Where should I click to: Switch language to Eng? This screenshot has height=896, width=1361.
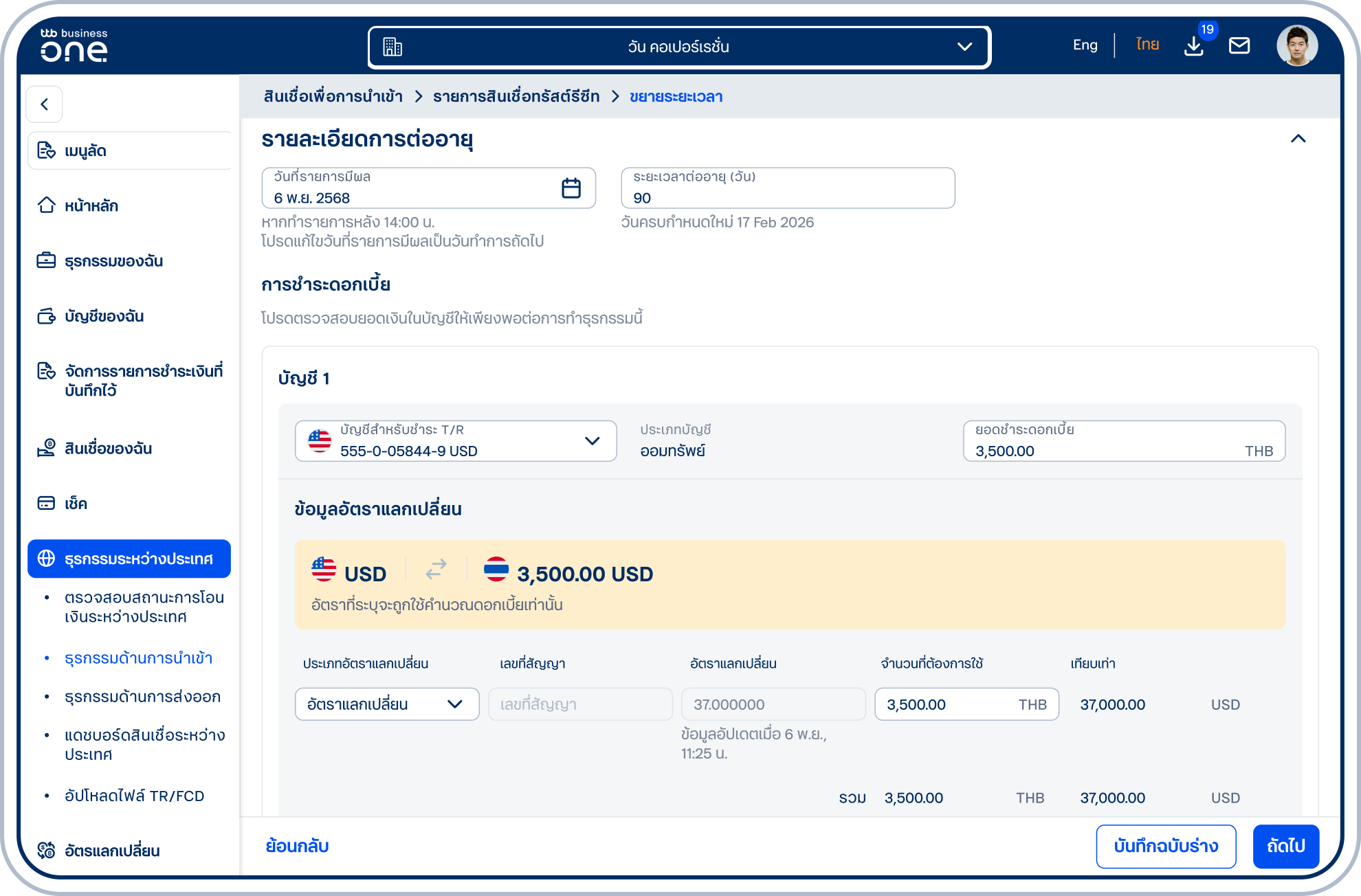tap(1085, 45)
